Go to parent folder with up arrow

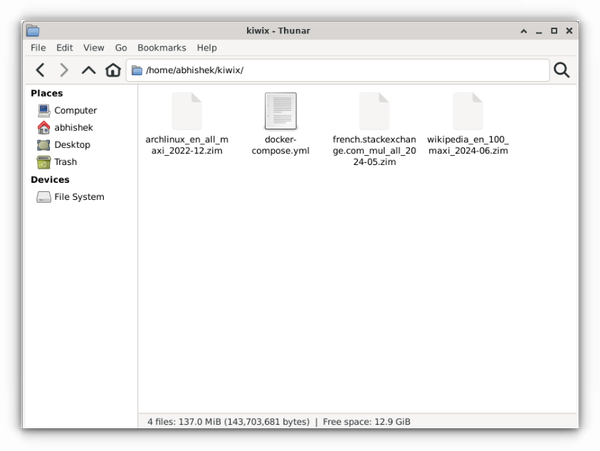pos(89,70)
